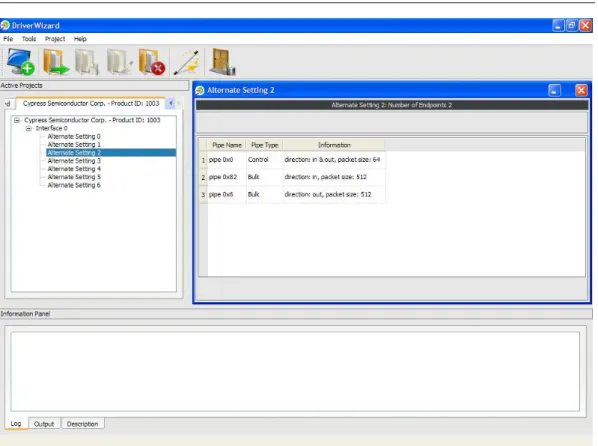The height and width of the screenshot is (446, 598).
Task: Click the 'pipe 0x6' cell
Action: click(x=227, y=195)
